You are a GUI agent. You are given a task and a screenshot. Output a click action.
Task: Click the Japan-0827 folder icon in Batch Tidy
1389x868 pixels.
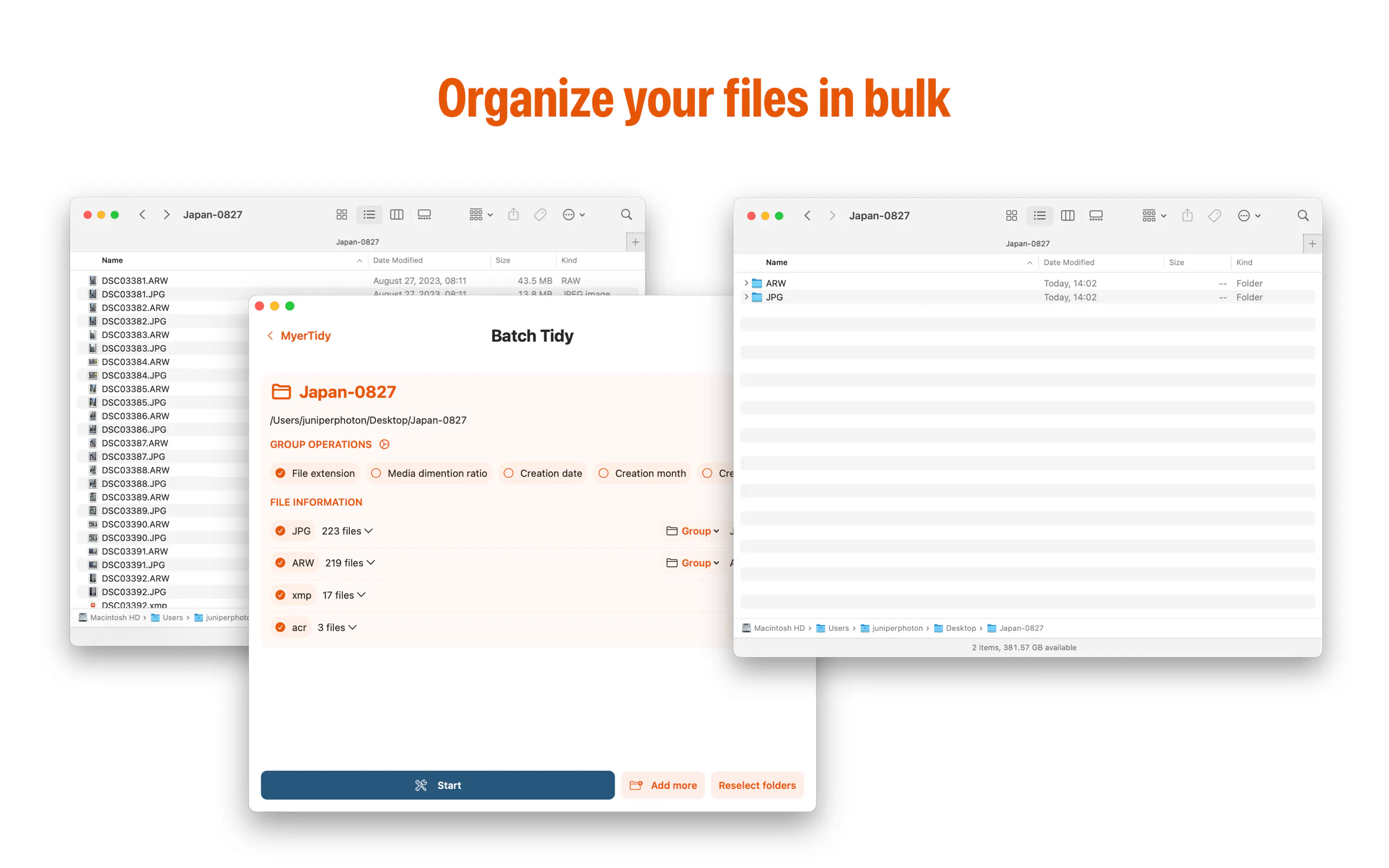[x=281, y=392]
